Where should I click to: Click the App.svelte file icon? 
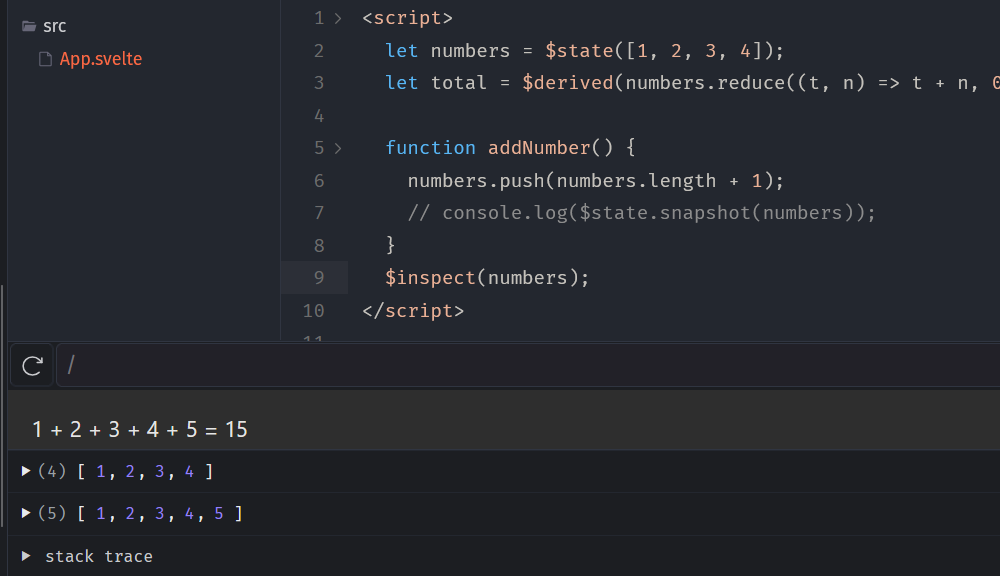coord(45,59)
